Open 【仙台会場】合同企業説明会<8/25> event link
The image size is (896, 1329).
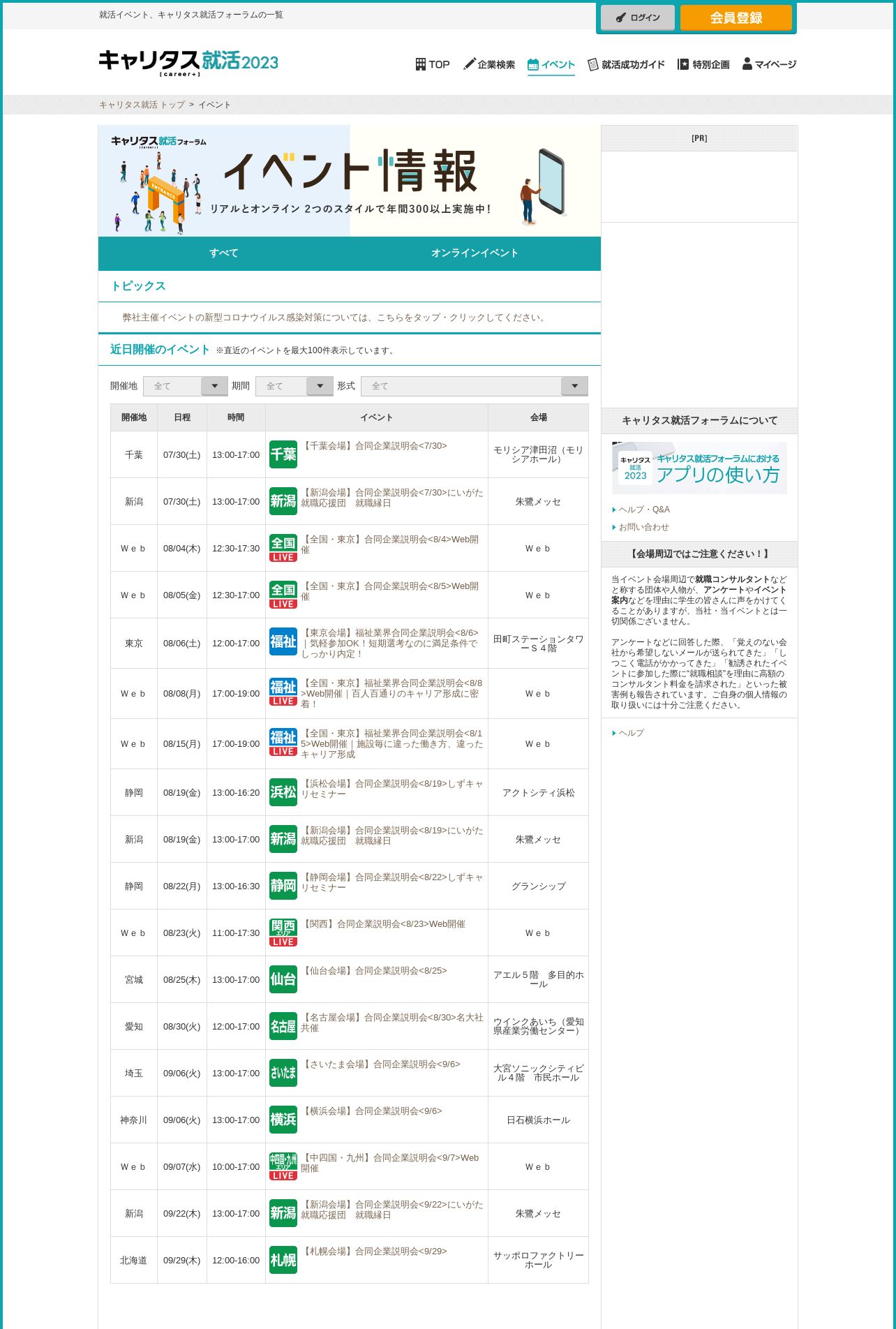click(x=374, y=971)
